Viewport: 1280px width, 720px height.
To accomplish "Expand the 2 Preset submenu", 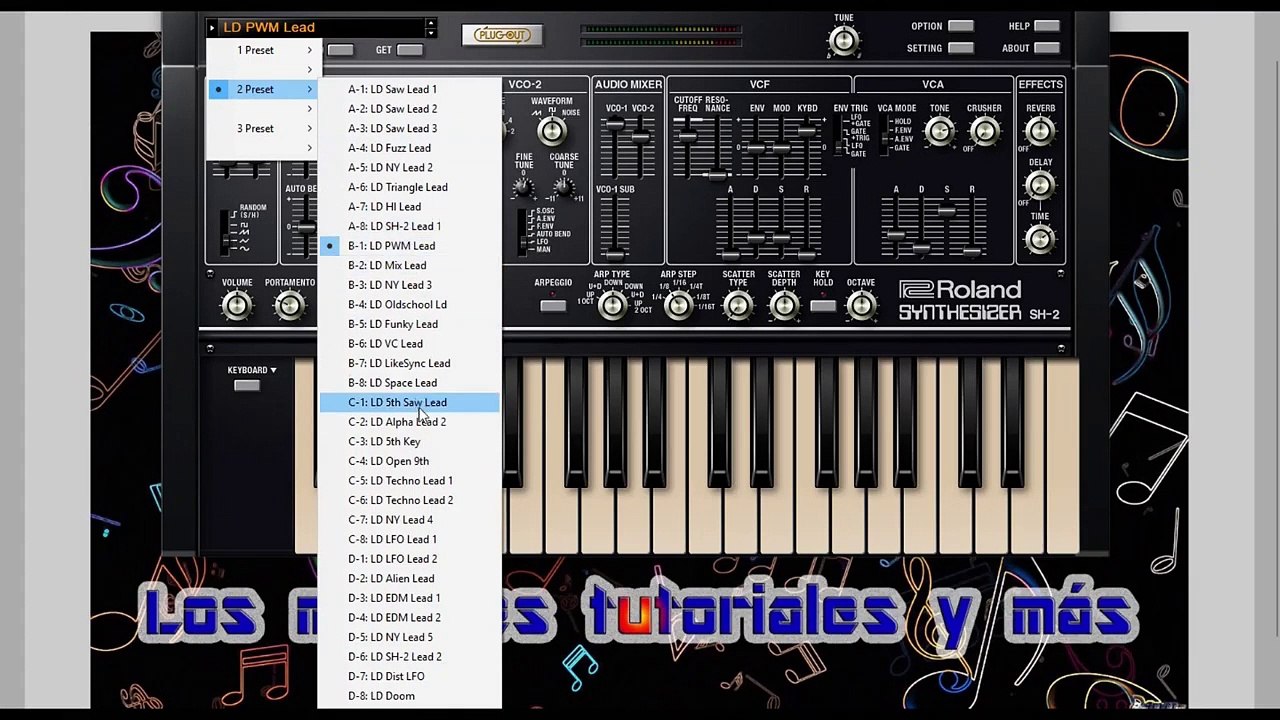I will [x=263, y=89].
